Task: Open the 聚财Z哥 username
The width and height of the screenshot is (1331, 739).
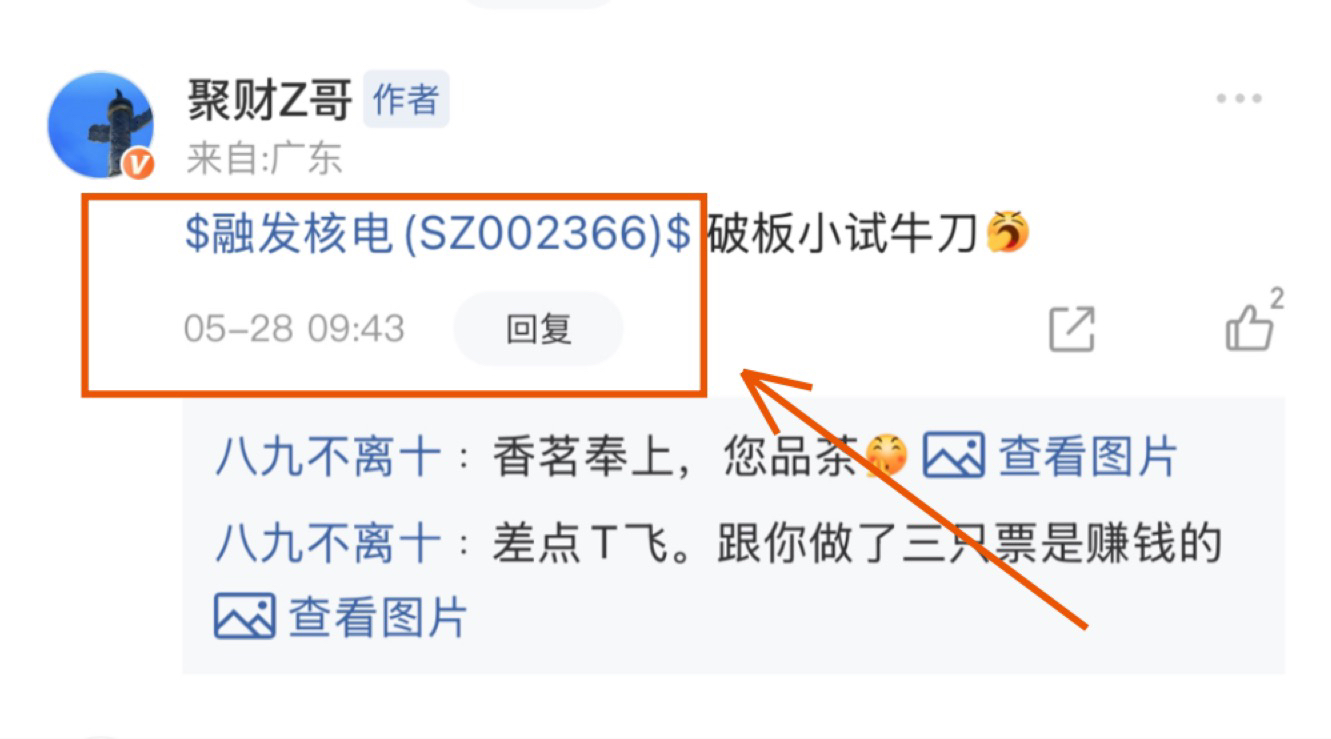Action: [270, 100]
